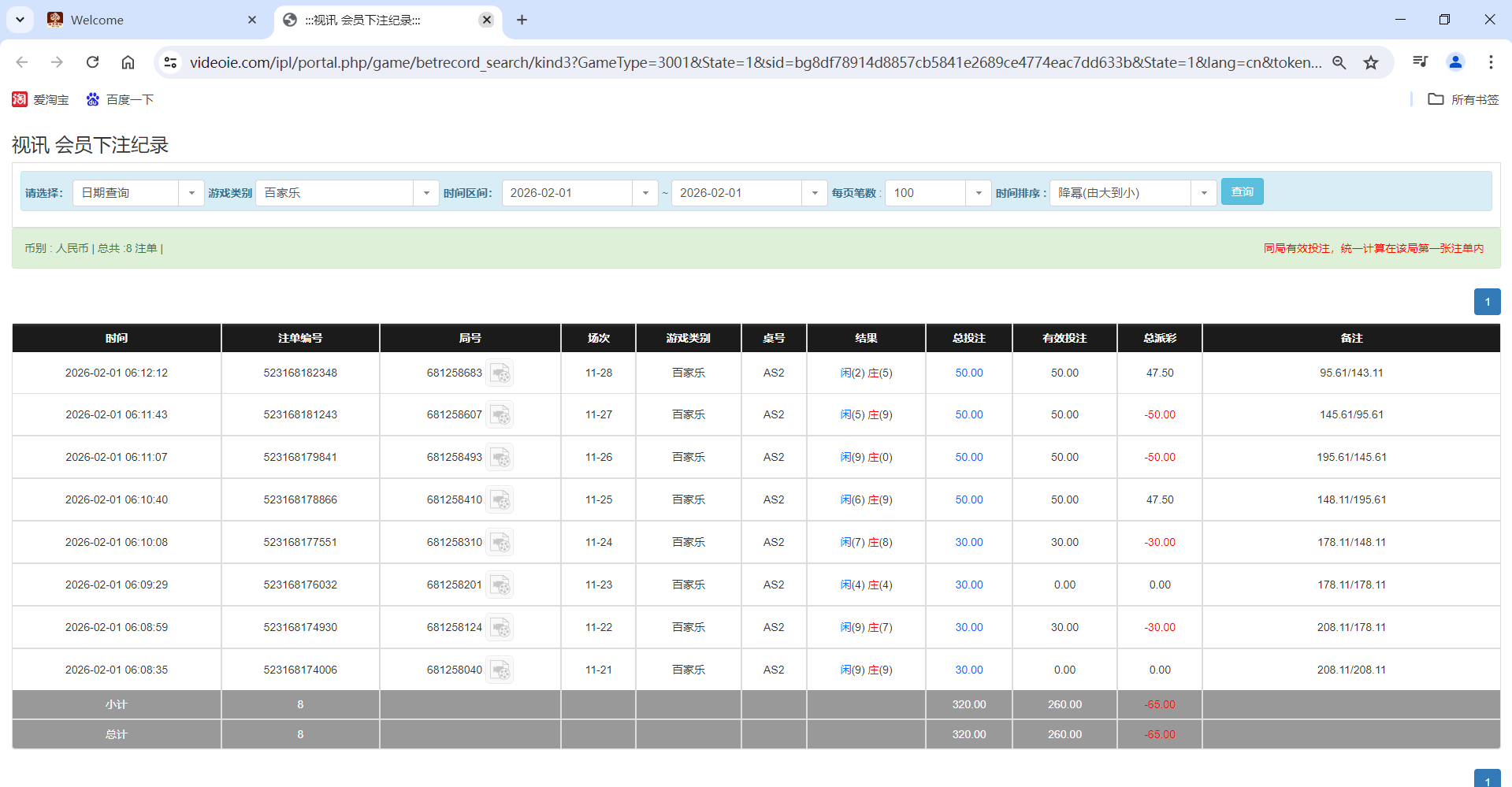Expand the 时间排序 sort order dropdown
Screen dimensions: 1512x787
(x=1202, y=192)
